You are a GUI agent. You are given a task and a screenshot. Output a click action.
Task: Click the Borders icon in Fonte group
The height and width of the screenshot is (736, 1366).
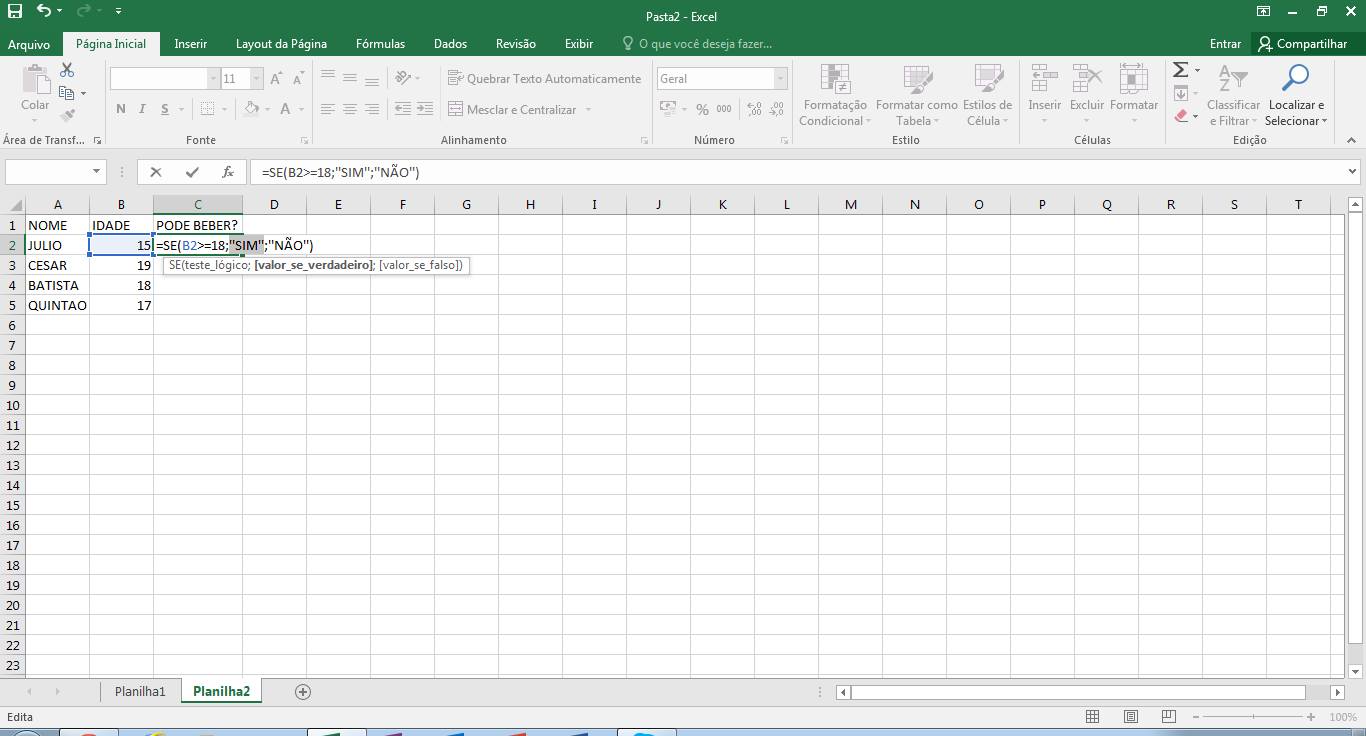pos(207,109)
